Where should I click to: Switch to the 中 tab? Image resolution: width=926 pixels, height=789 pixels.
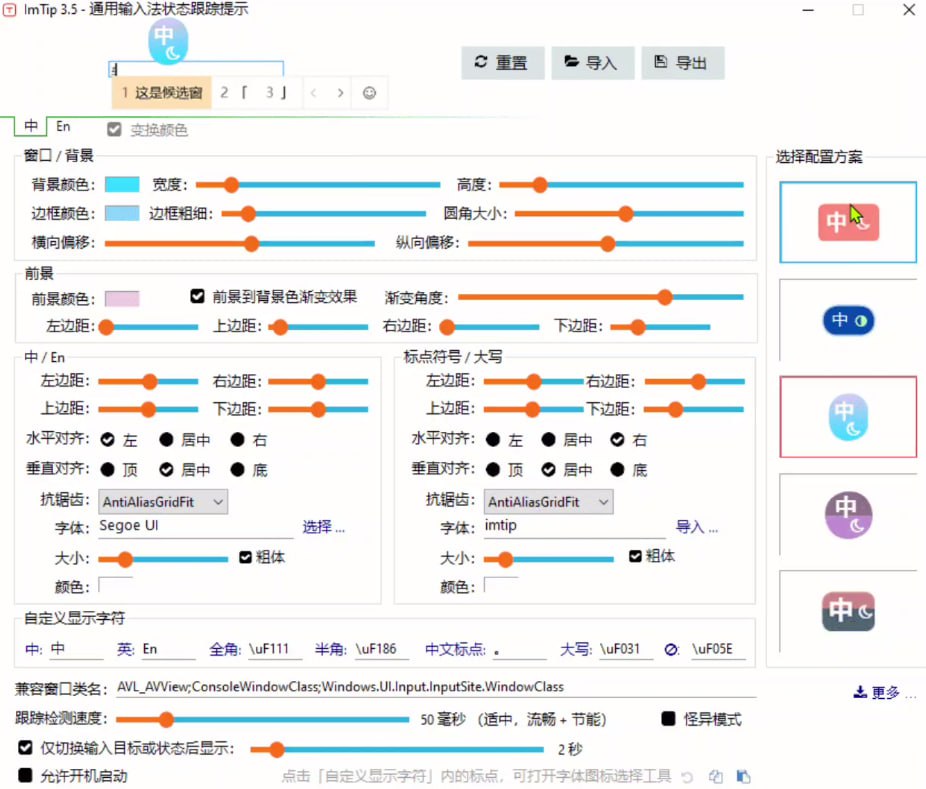(x=29, y=126)
